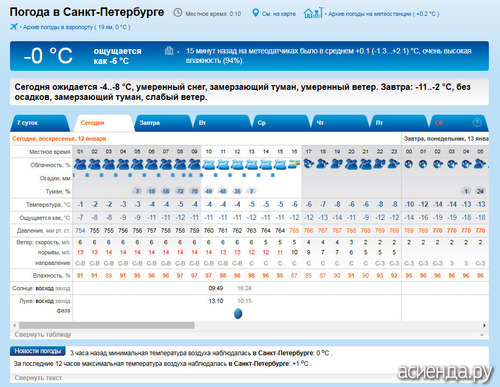Click the temperature value -10 at hour 00 tomorrow
Screen dimensions: 500x387
409,204
